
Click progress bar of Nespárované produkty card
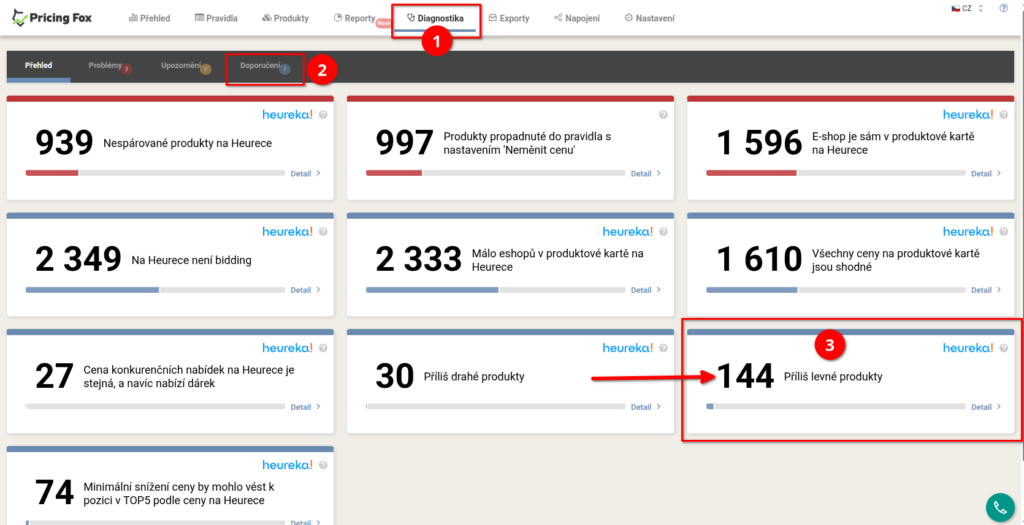click(x=155, y=173)
